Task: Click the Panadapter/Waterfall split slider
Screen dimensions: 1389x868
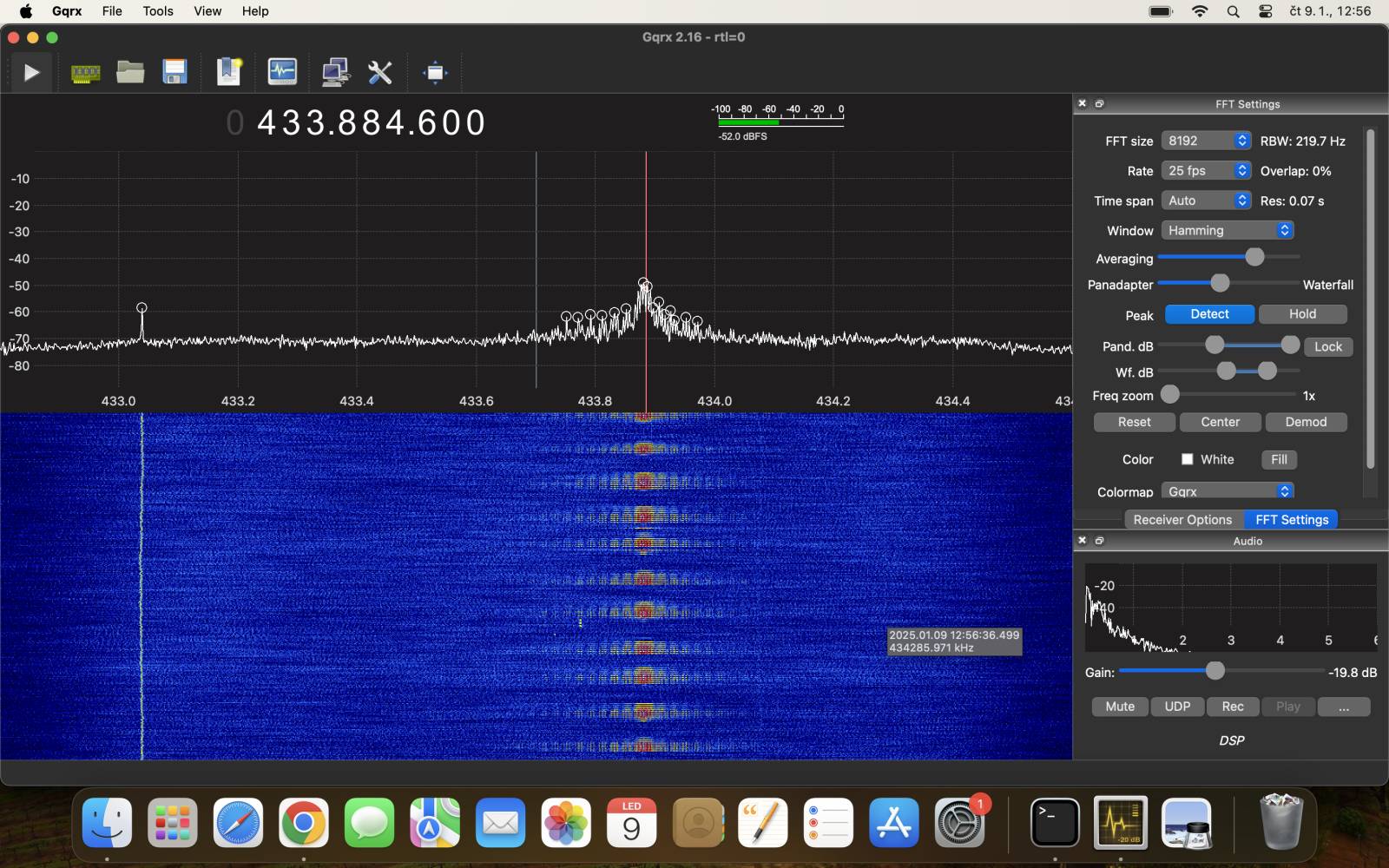Action: point(1228,283)
